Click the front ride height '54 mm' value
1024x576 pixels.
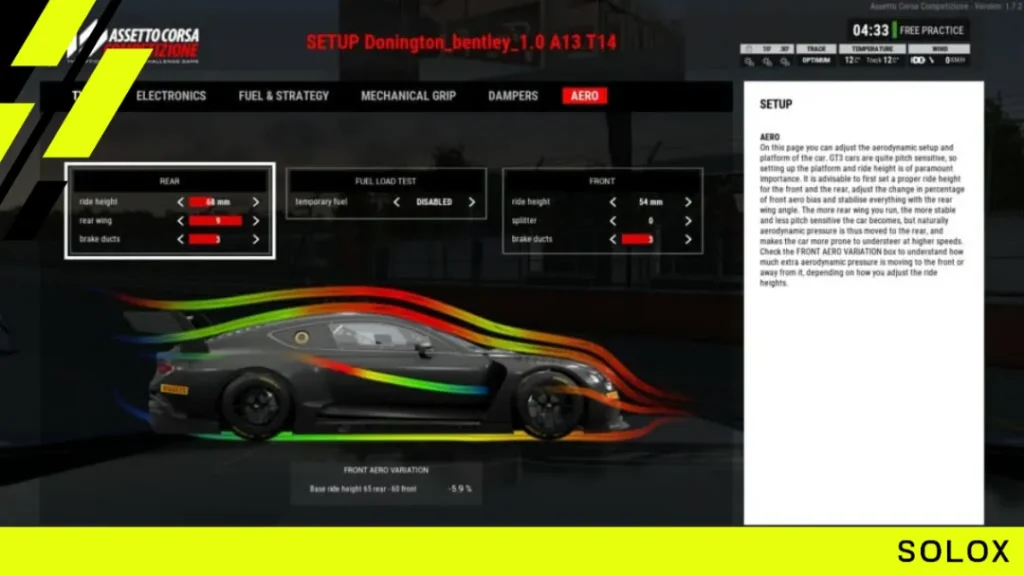point(650,202)
